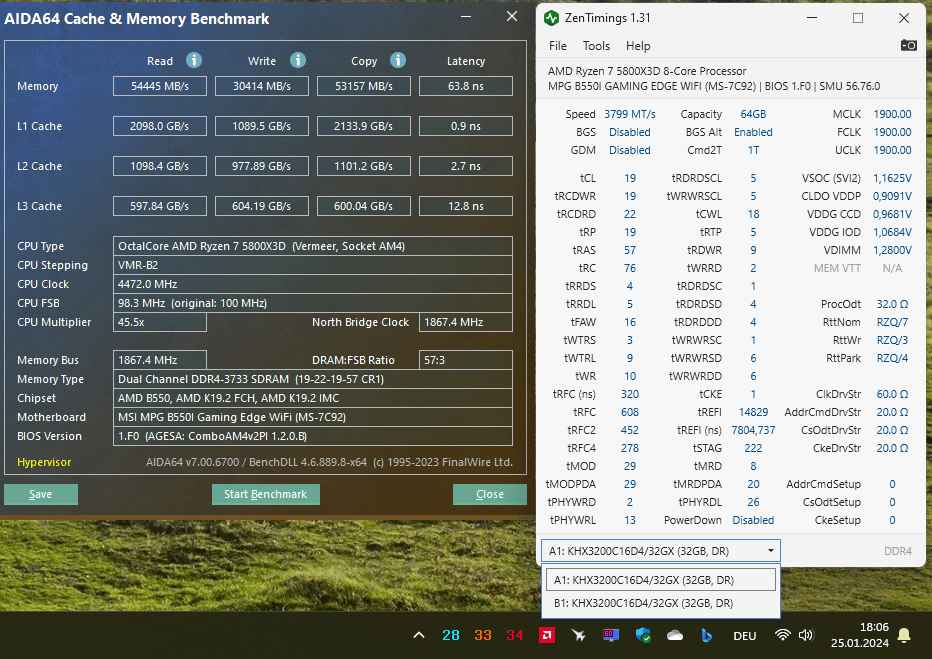Click the VDIMM value 1,2800V
This screenshot has height=659, width=932.
(x=892, y=250)
